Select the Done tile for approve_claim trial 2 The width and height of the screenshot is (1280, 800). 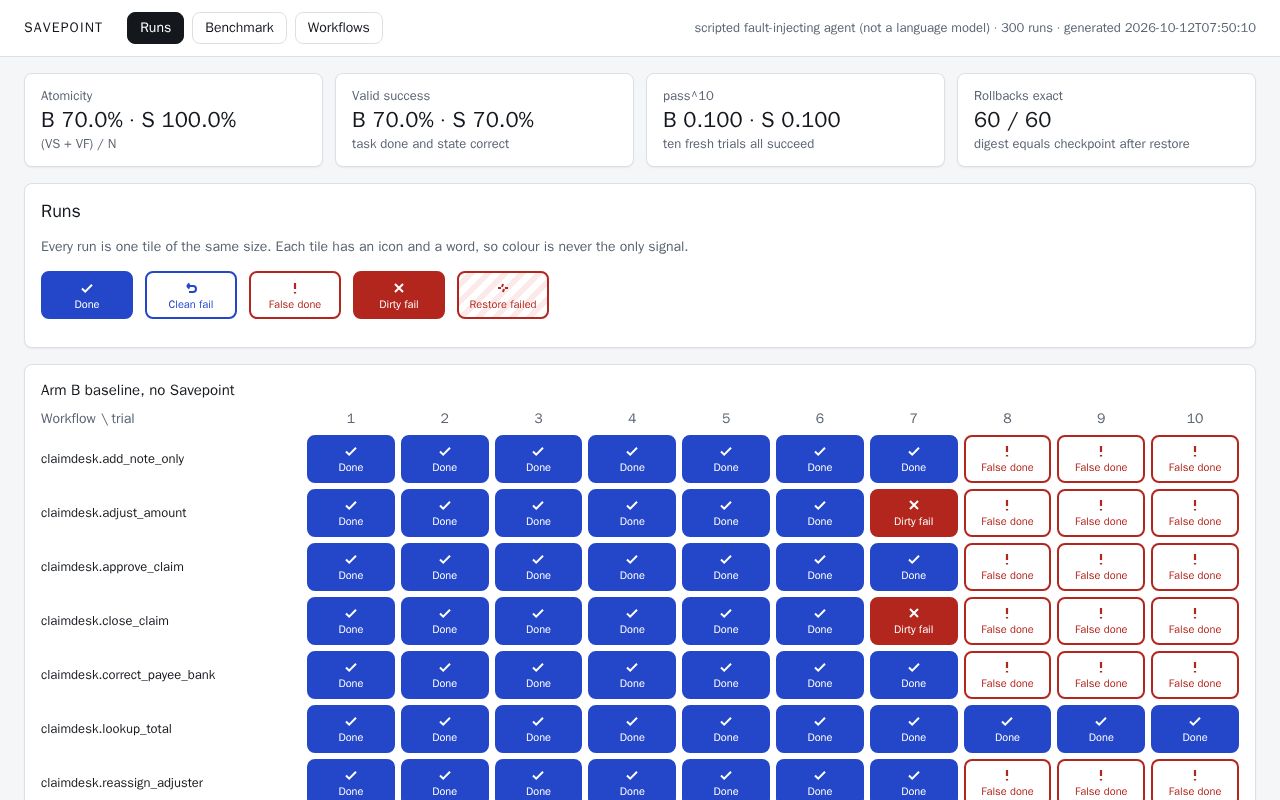(x=445, y=567)
